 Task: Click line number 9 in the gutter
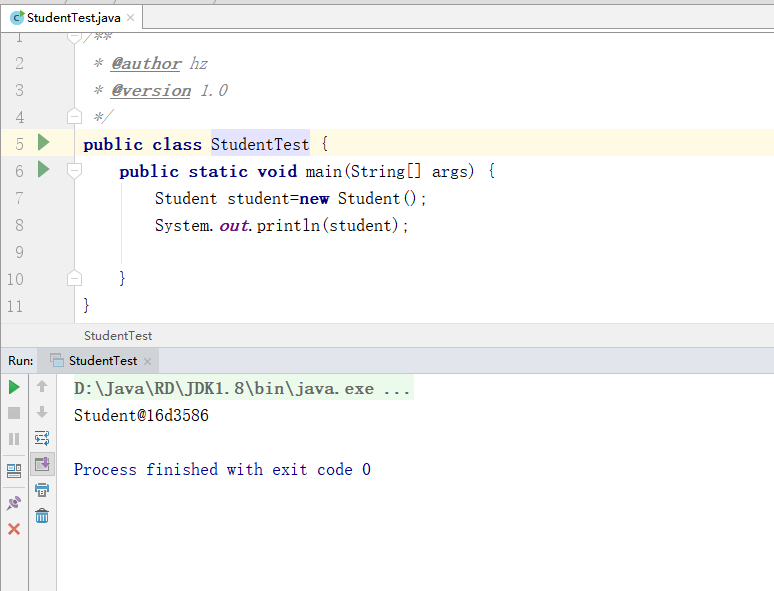pyautogui.click(x=19, y=252)
